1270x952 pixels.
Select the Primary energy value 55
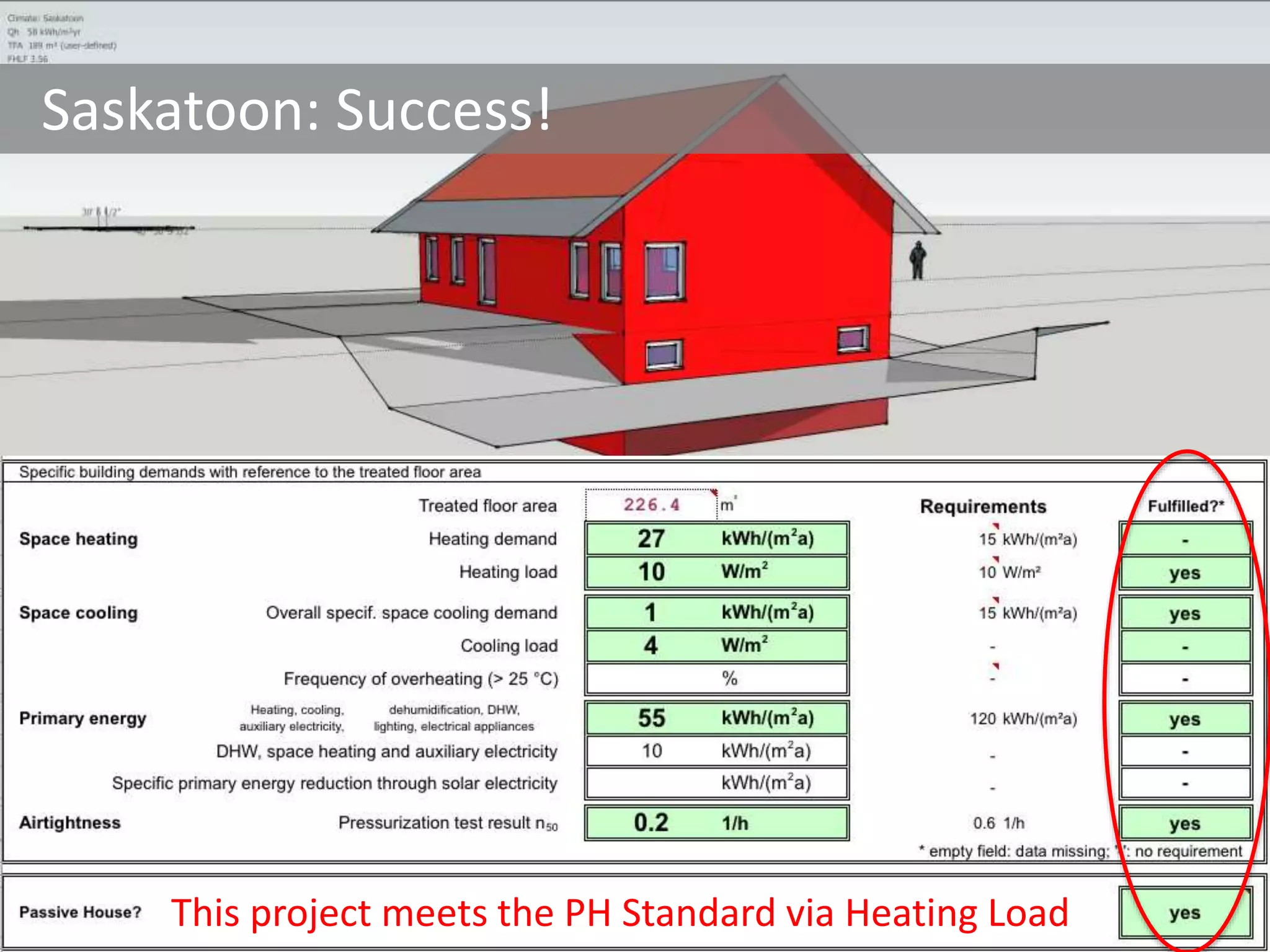pos(717,718)
